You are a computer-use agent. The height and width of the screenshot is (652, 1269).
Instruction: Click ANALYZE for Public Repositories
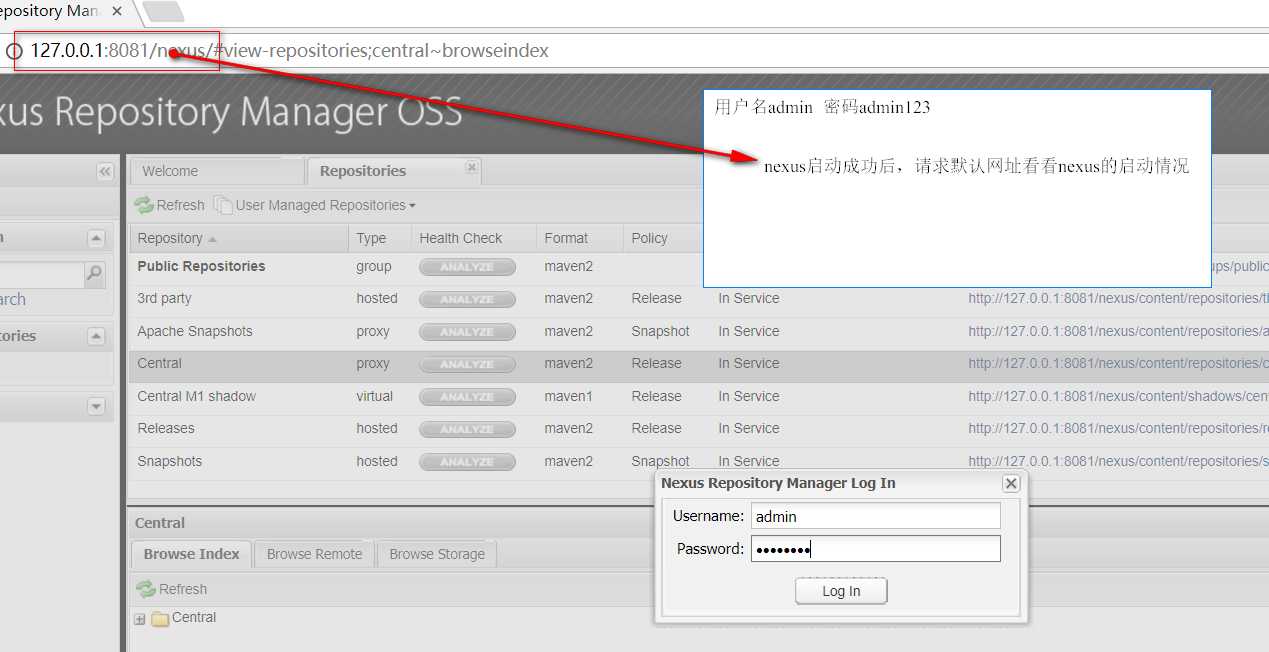pos(467,267)
